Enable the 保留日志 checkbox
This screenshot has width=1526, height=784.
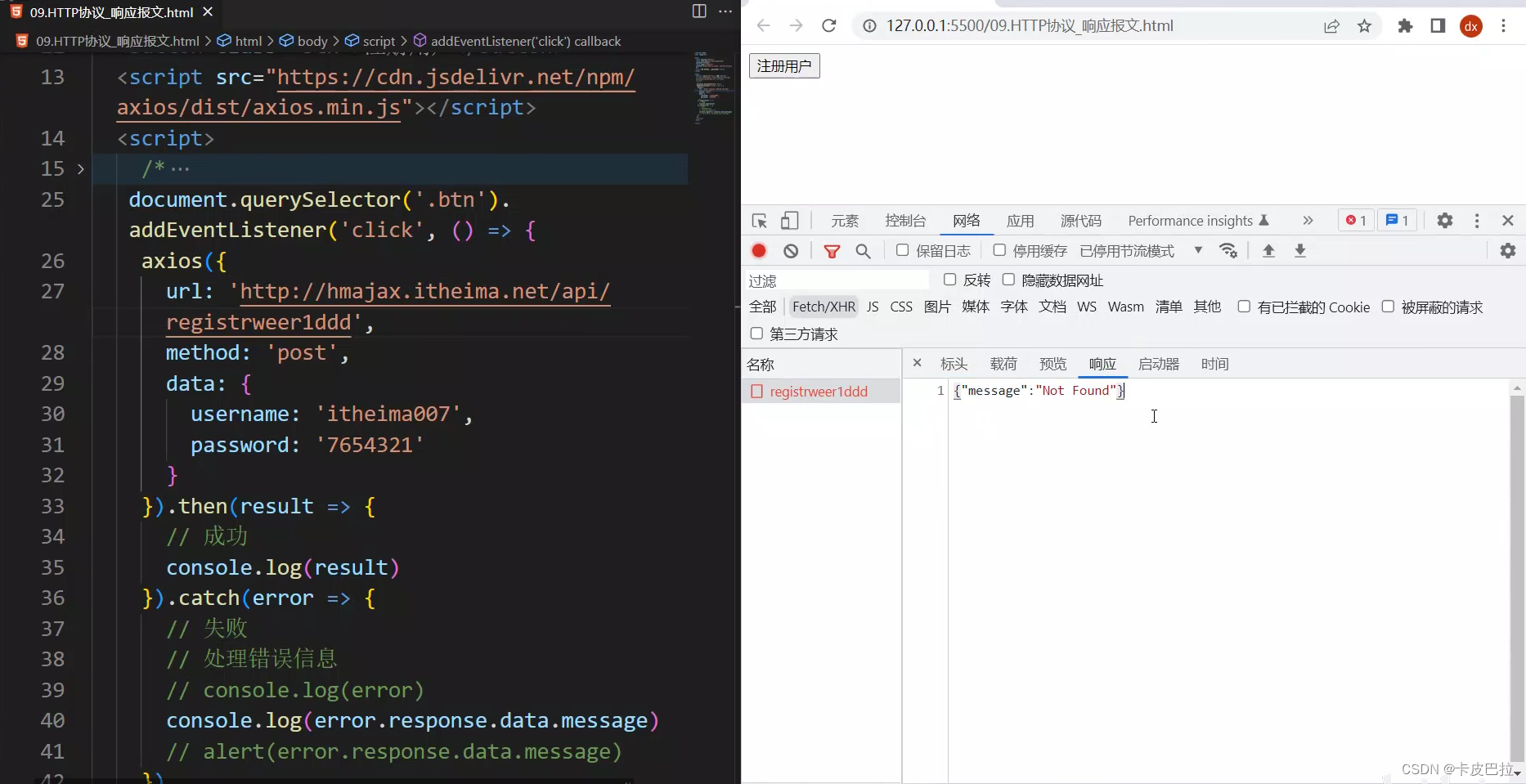click(x=902, y=250)
